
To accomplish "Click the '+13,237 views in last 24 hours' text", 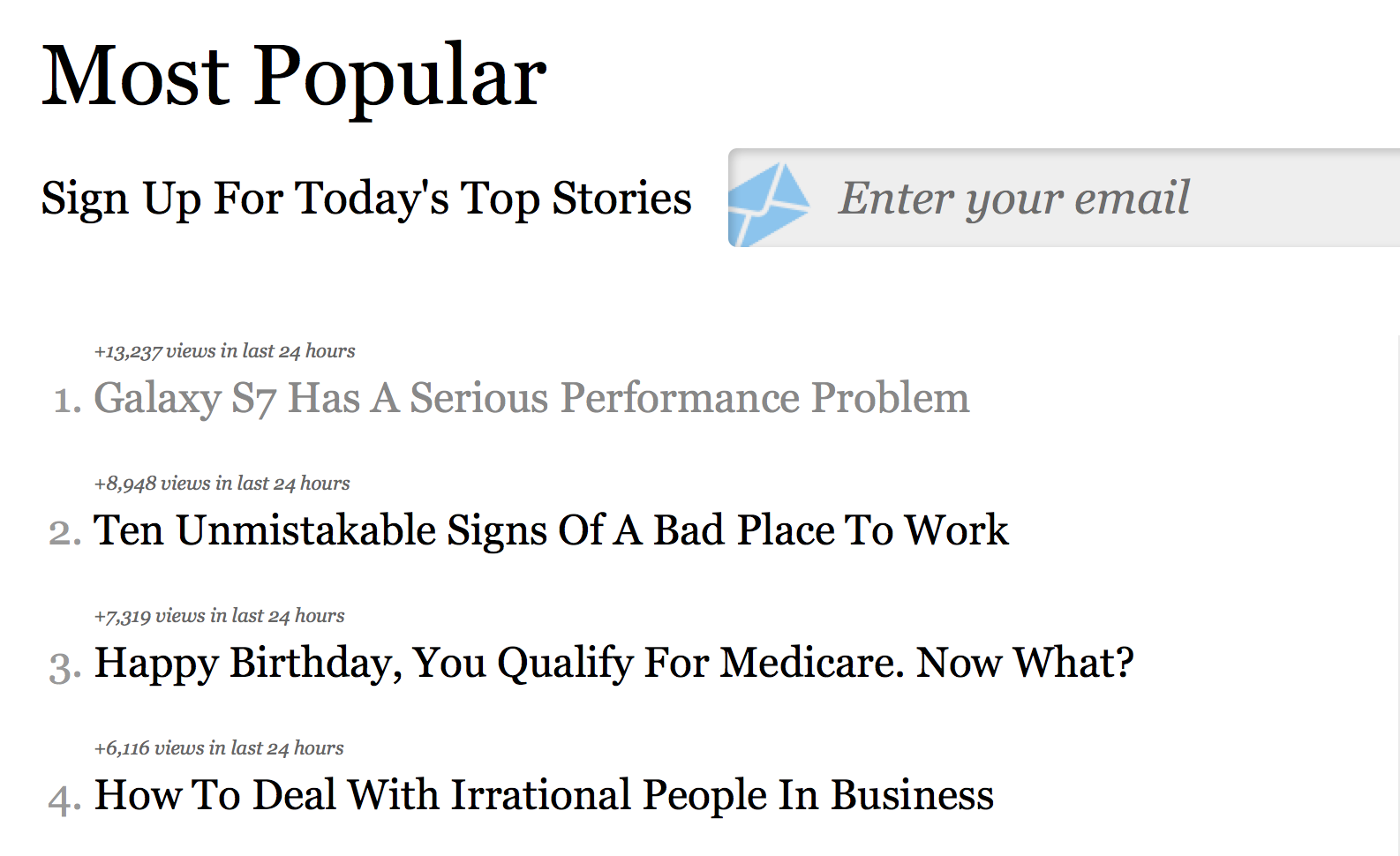I will (224, 351).
